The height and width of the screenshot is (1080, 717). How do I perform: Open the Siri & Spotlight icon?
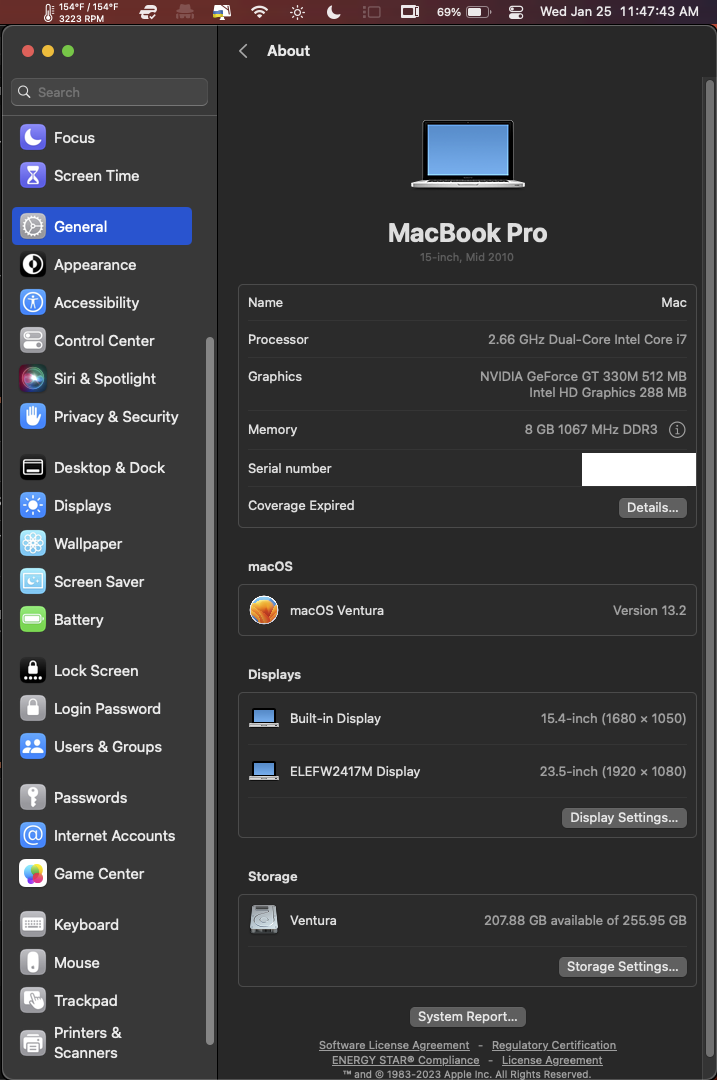pos(32,378)
